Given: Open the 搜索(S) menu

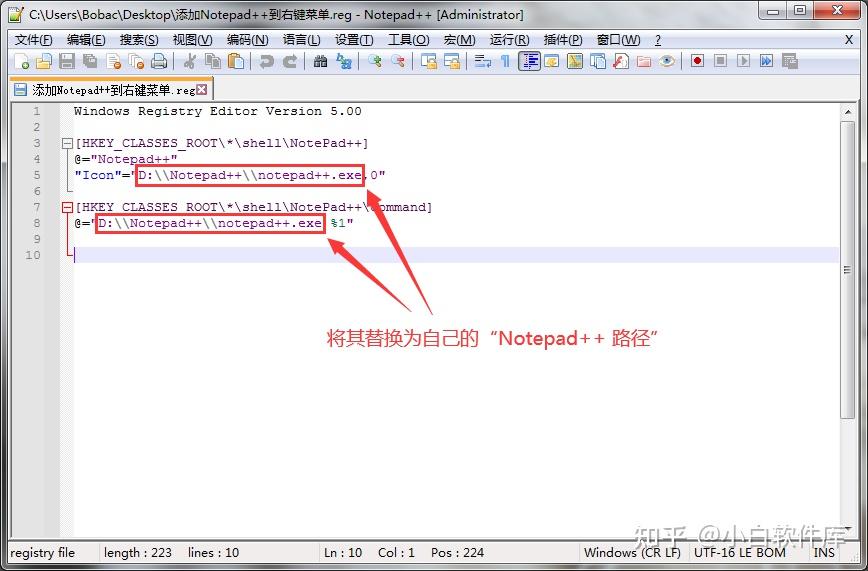Looking at the screenshot, I should click(139, 40).
